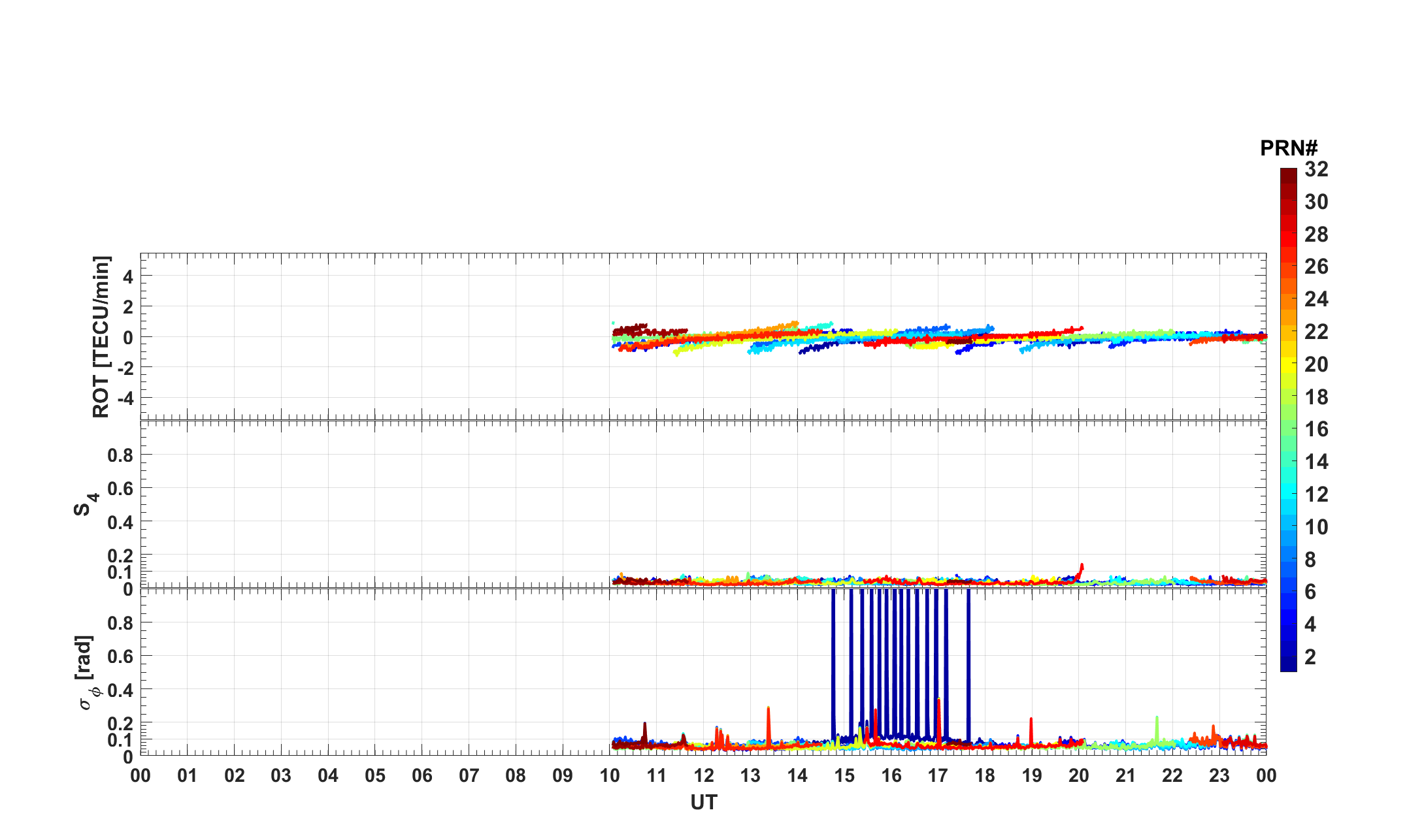Viewport: 1407px width, 840px height.
Task: Click the 0.6 tick label on the S4 axis
Action: (120, 488)
